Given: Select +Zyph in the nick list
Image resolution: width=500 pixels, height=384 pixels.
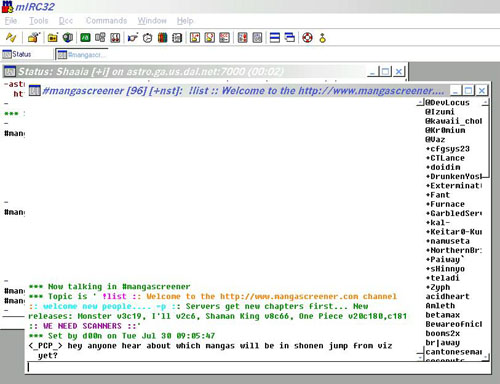Looking at the screenshot, I should click(x=438, y=287).
